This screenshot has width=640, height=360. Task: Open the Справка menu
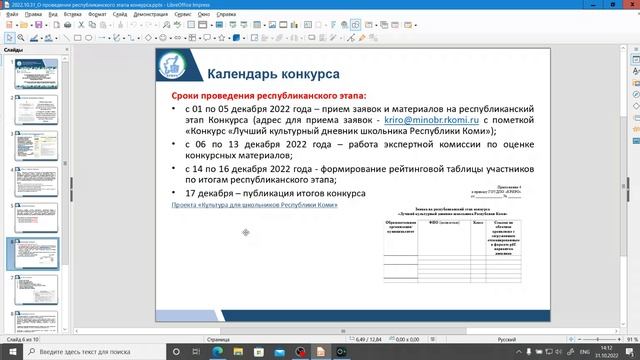226,14
